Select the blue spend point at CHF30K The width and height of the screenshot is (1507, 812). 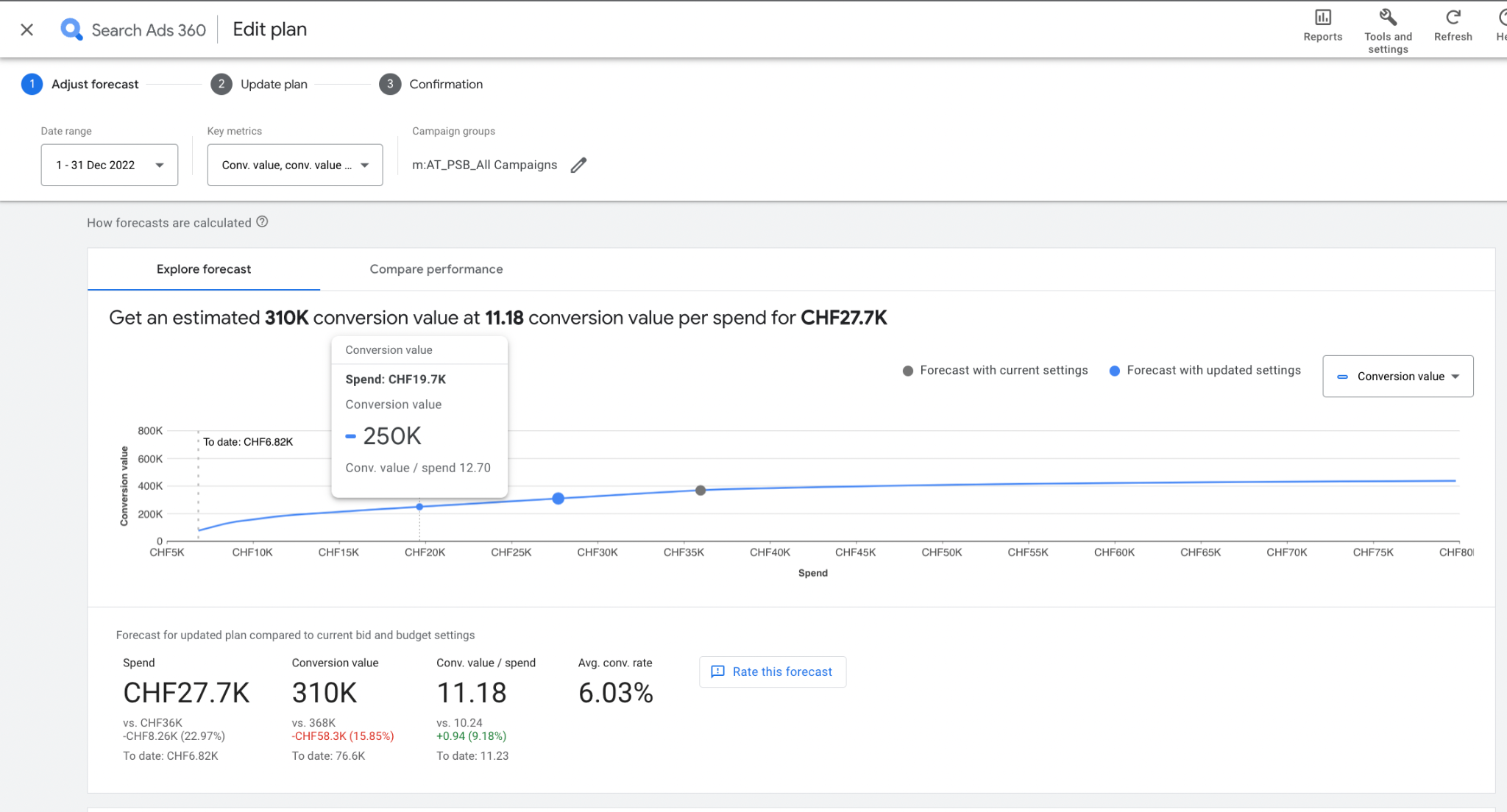[559, 499]
